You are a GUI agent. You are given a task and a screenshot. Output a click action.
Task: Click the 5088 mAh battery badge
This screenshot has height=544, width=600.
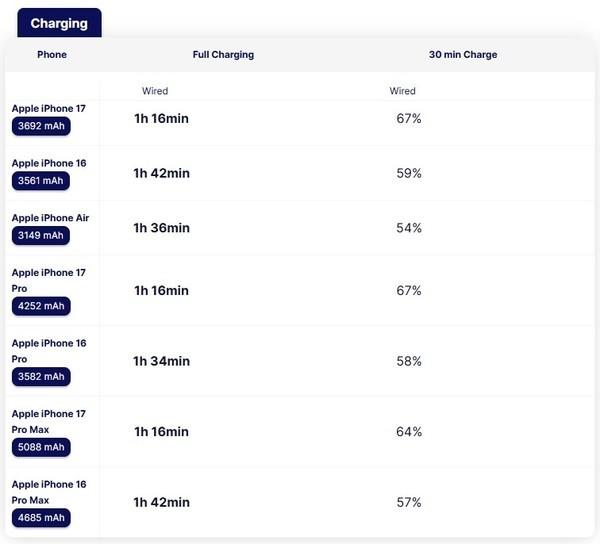(41, 447)
